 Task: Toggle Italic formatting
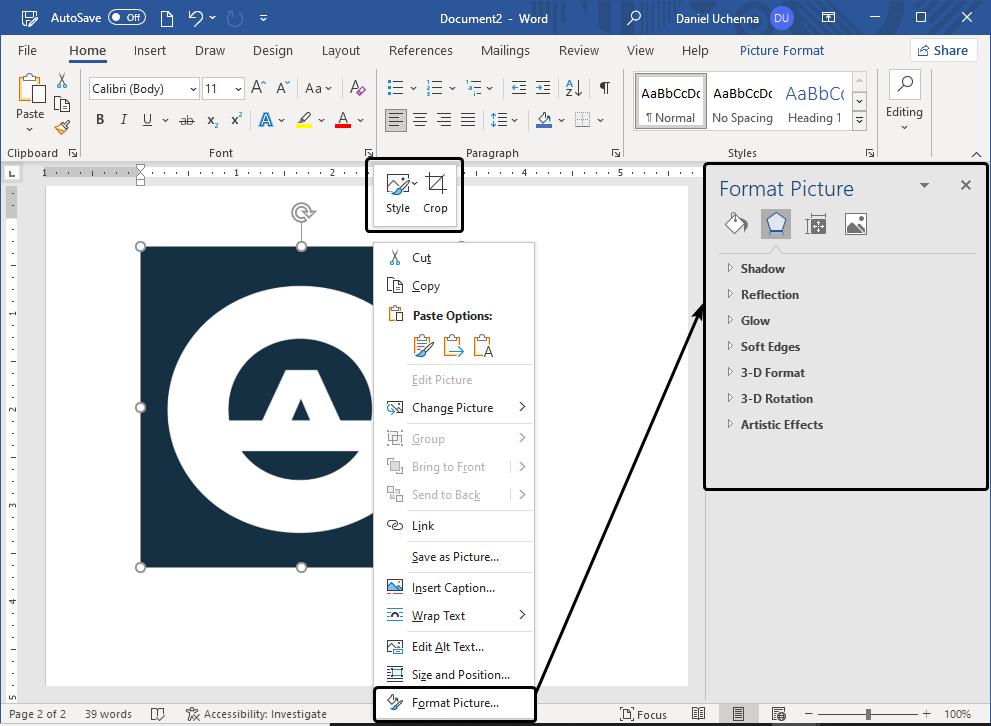pyautogui.click(x=124, y=120)
